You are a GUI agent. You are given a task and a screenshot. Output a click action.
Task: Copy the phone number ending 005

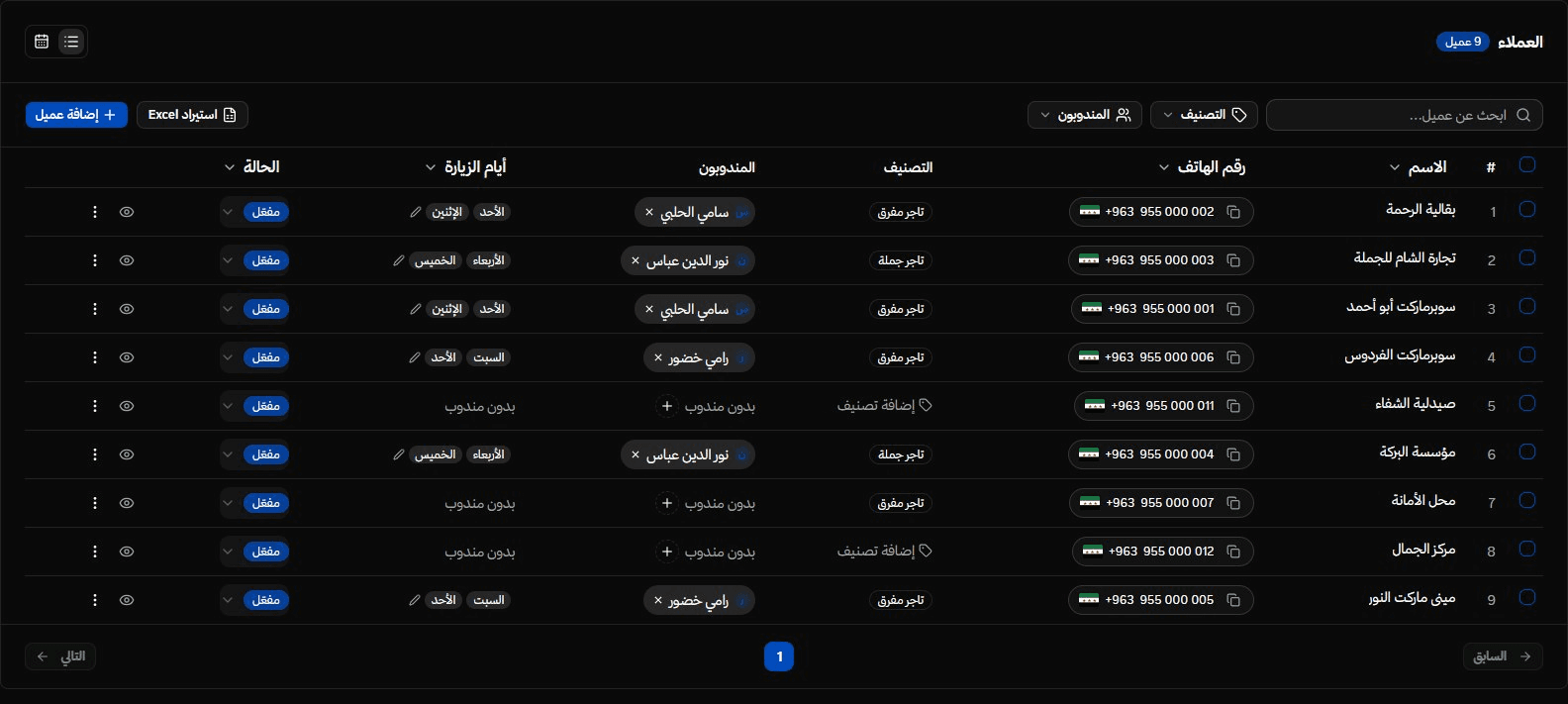[x=1233, y=600]
